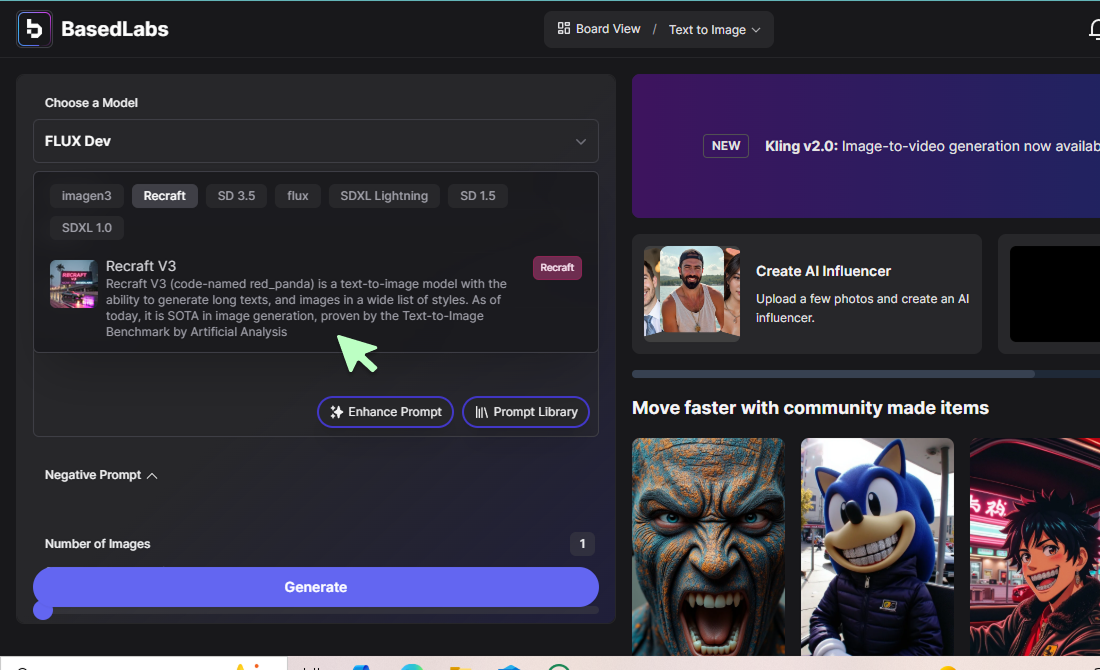
Task: Click the slider handle below Generate
Action: pos(43,610)
